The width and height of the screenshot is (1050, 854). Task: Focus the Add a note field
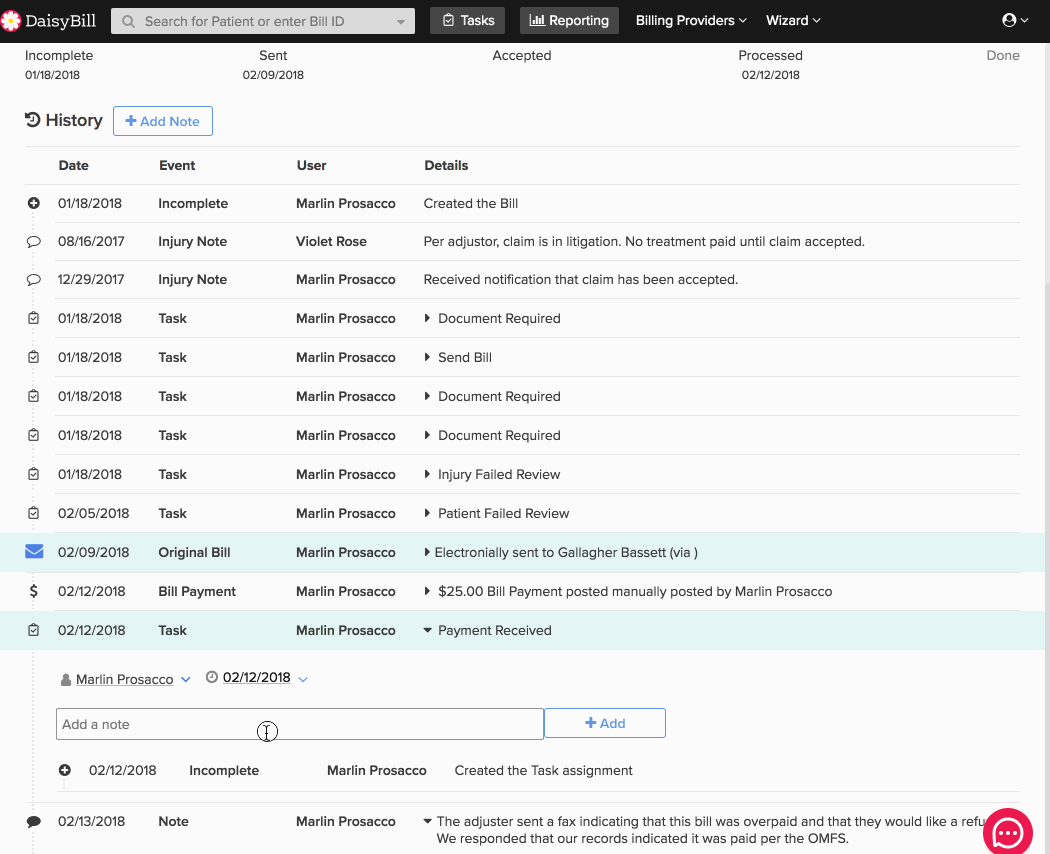(x=299, y=724)
